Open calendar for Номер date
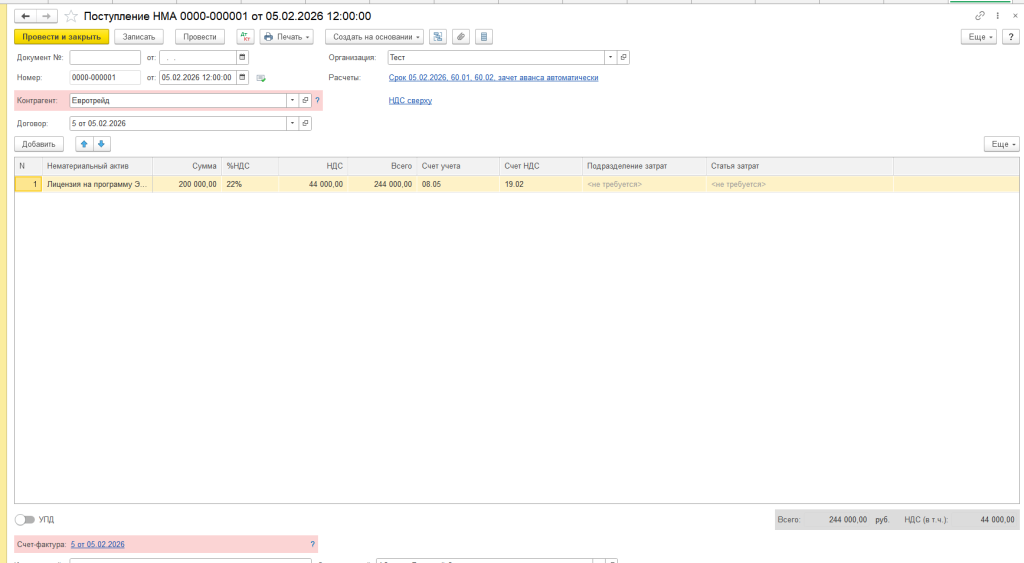1024x563 pixels. coord(242,78)
